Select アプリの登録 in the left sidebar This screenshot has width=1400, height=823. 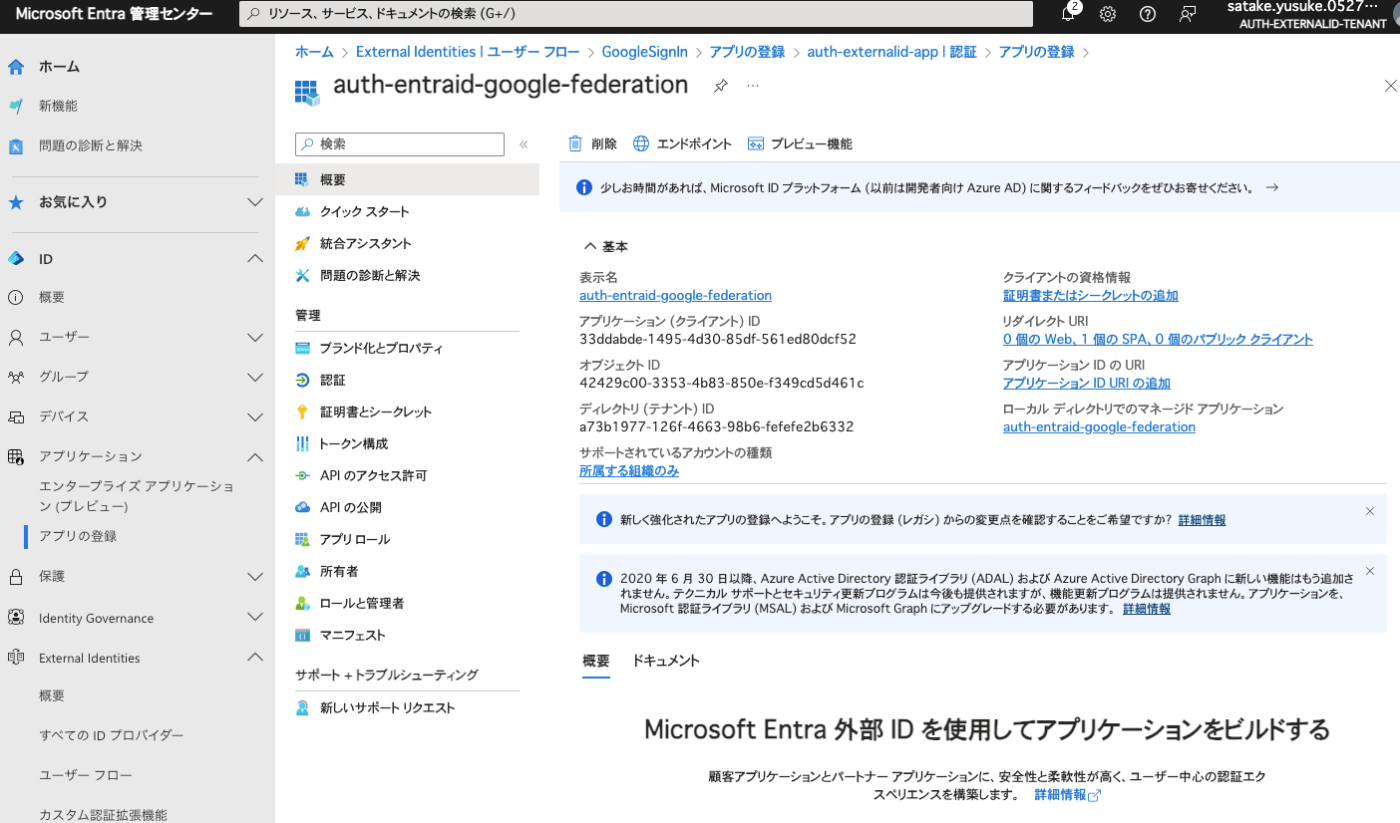[x=78, y=536]
